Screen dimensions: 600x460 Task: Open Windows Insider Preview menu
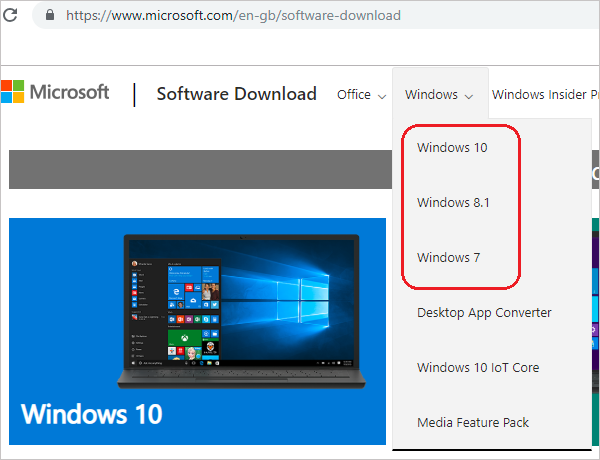tap(545, 95)
